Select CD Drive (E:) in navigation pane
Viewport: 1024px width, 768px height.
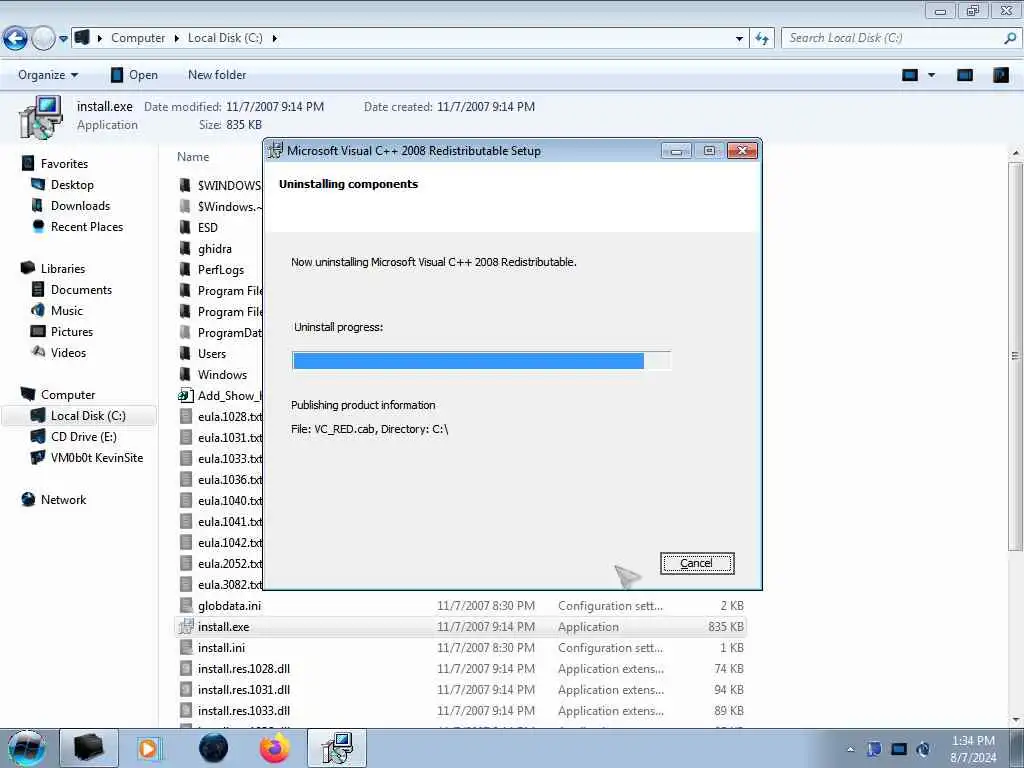84,436
